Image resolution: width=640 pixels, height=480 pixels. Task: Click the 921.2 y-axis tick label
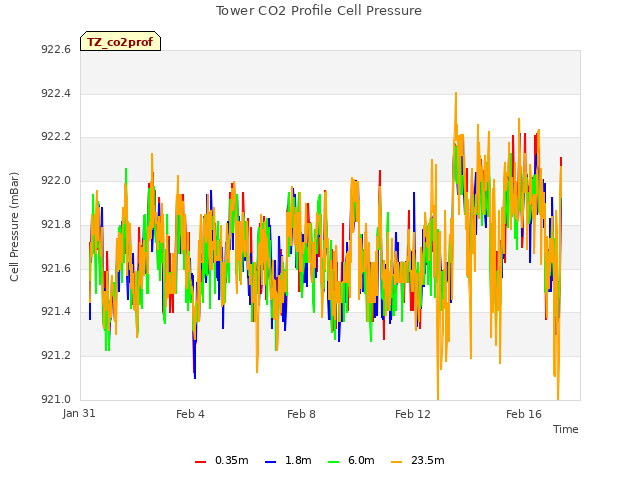(56, 356)
